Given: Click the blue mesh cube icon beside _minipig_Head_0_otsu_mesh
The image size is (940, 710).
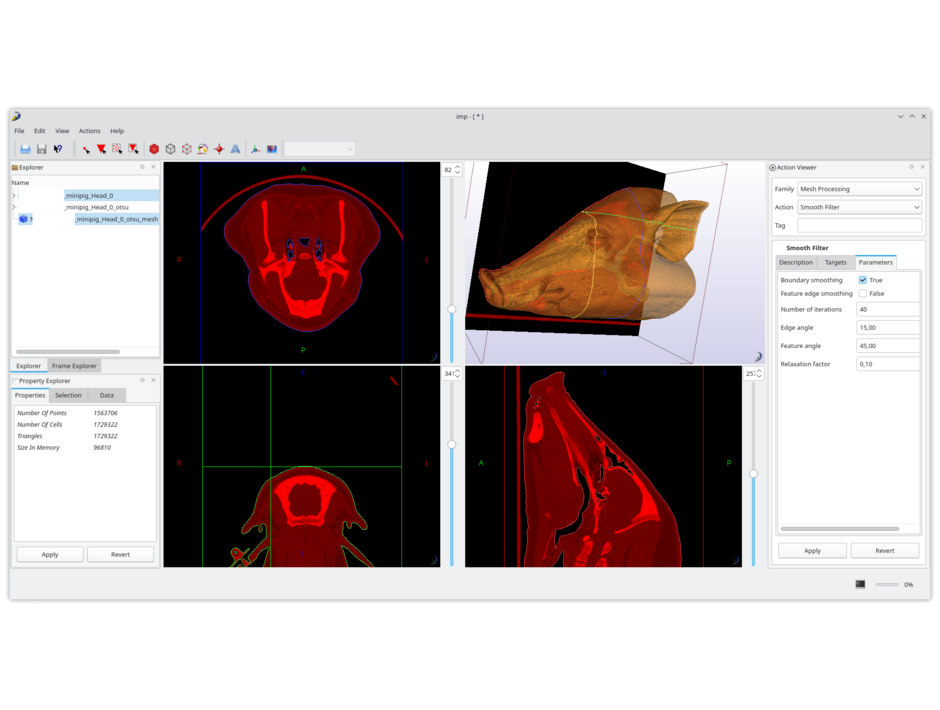Looking at the screenshot, I should tap(24, 218).
